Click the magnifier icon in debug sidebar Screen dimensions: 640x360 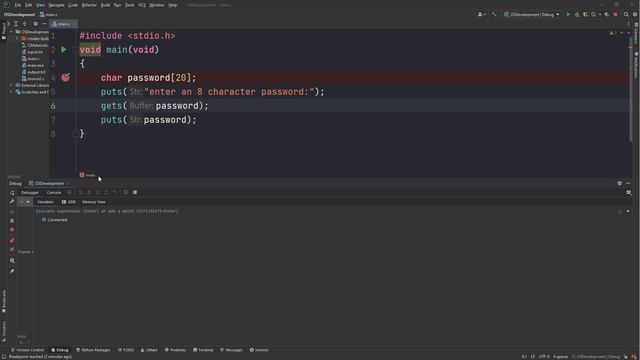(x=12, y=260)
